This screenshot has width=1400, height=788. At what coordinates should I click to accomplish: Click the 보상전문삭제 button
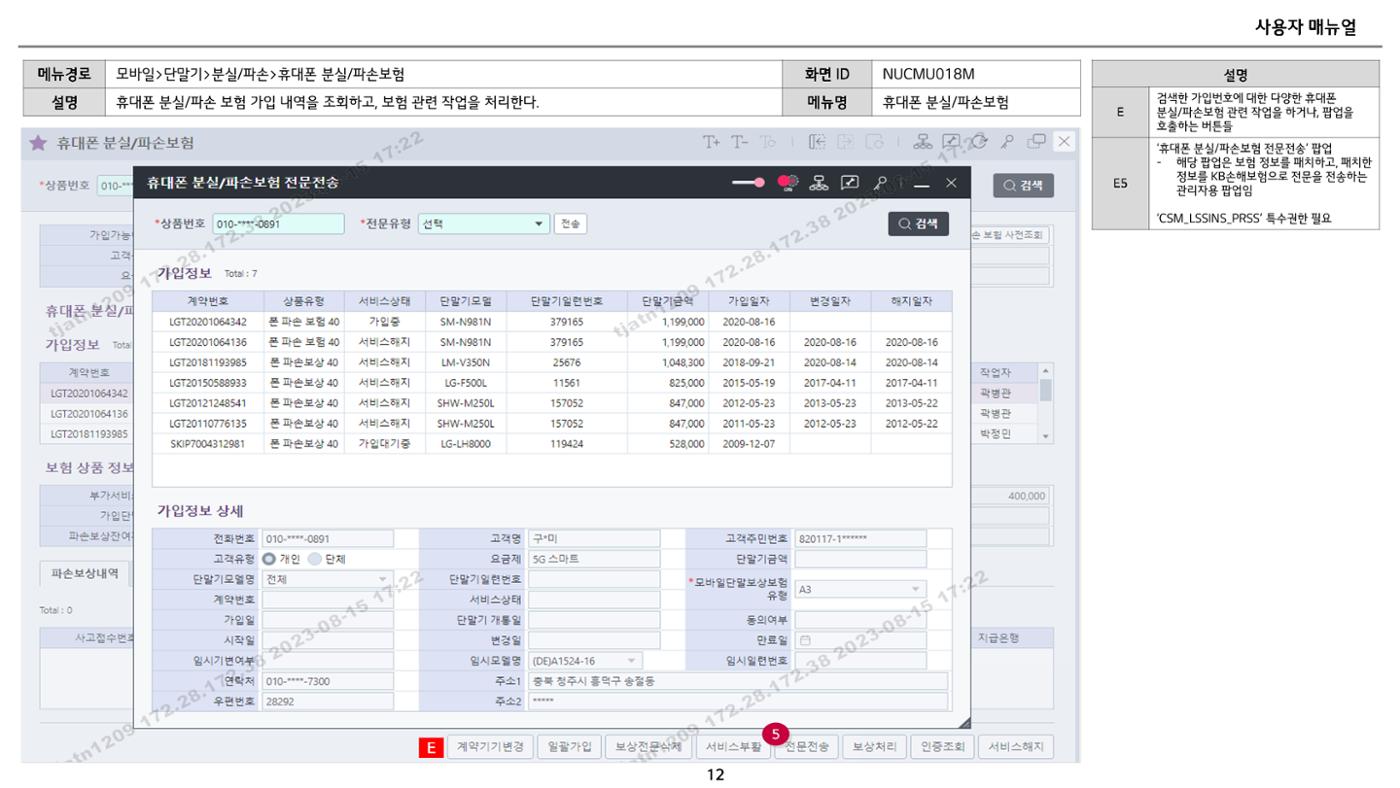pos(648,746)
